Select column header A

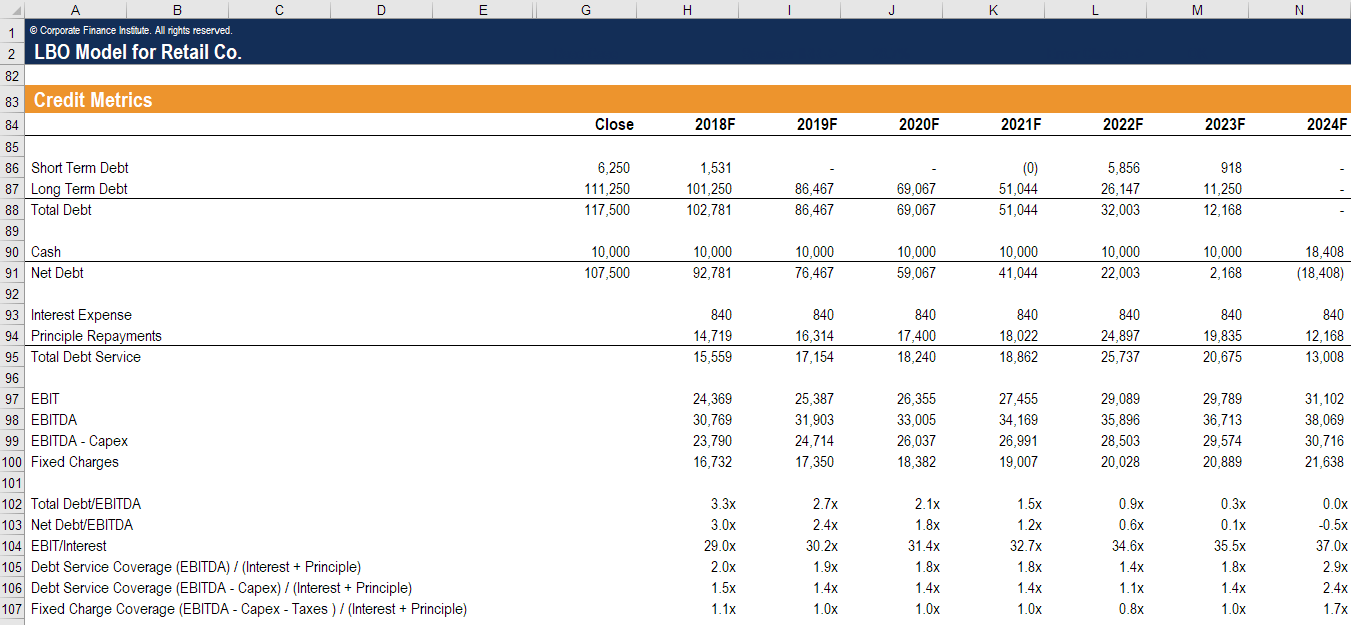(x=75, y=9)
